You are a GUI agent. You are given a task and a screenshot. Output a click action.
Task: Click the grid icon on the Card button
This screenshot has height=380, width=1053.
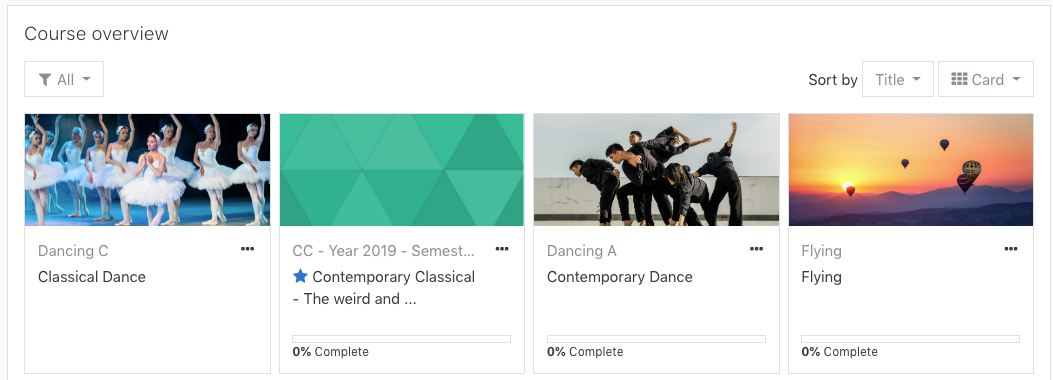[x=960, y=79]
